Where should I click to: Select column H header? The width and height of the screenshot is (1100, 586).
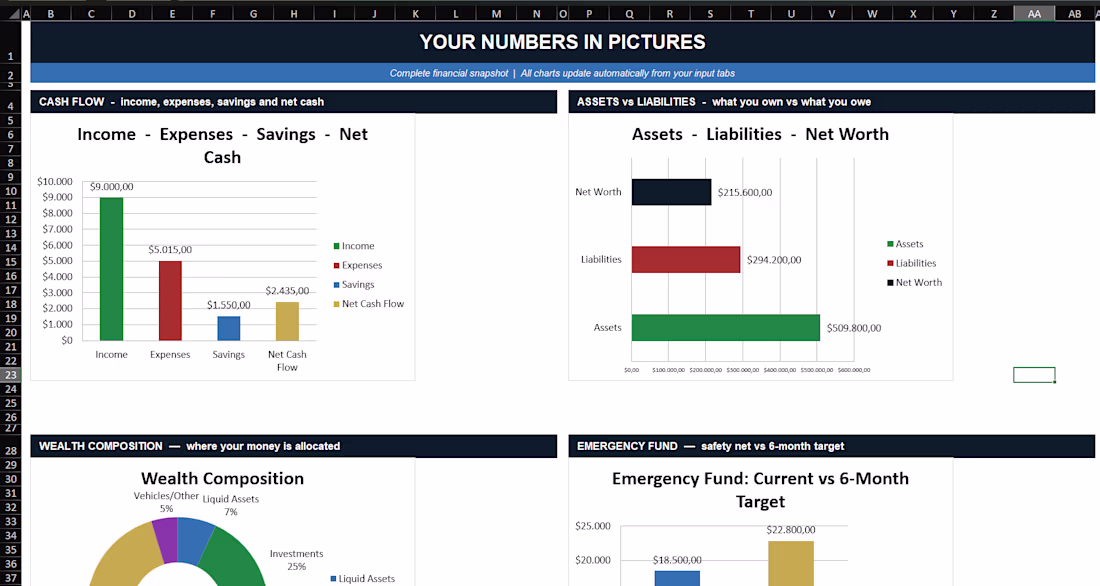tap(293, 13)
